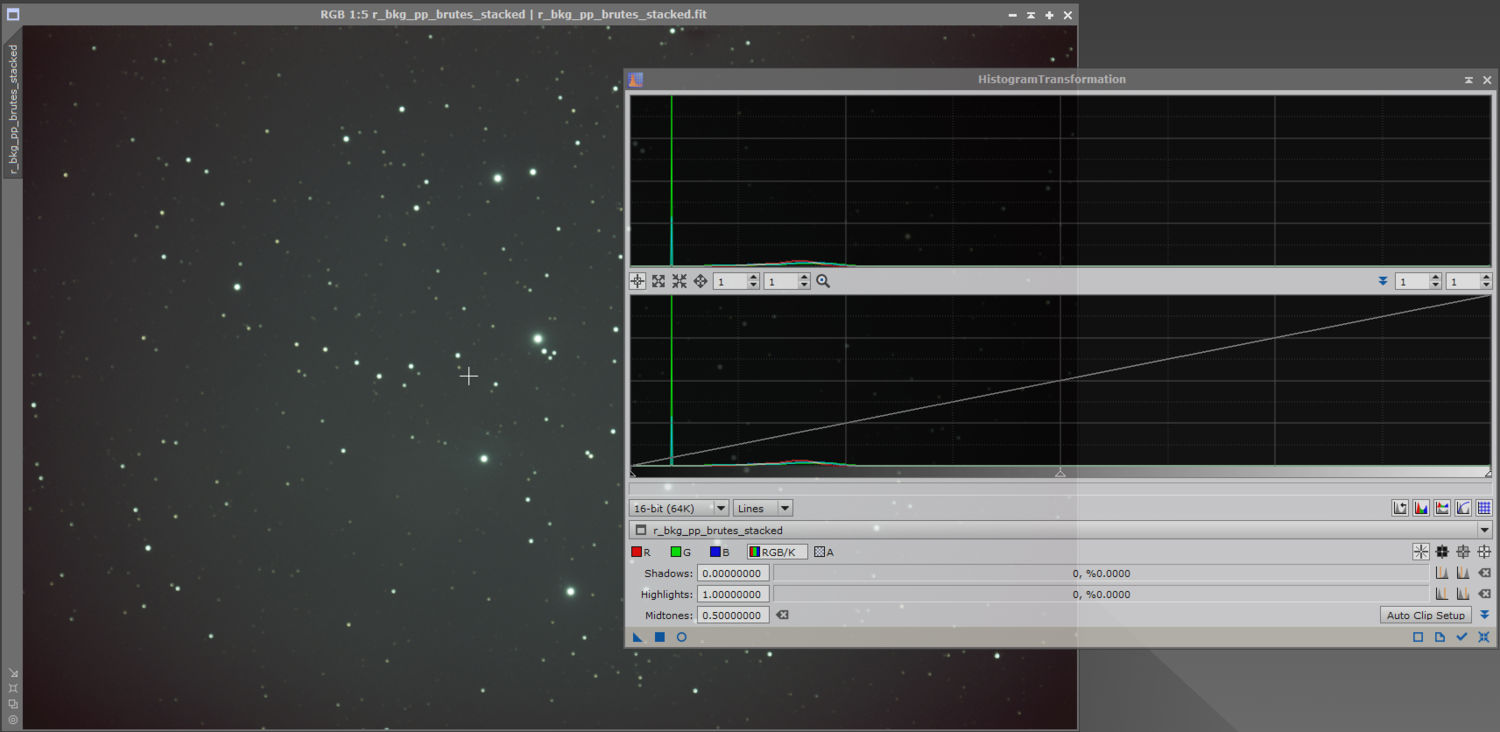Click the Auto Clip Setup button
Image resolution: width=1500 pixels, height=732 pixels.
tap(1425, 615)
